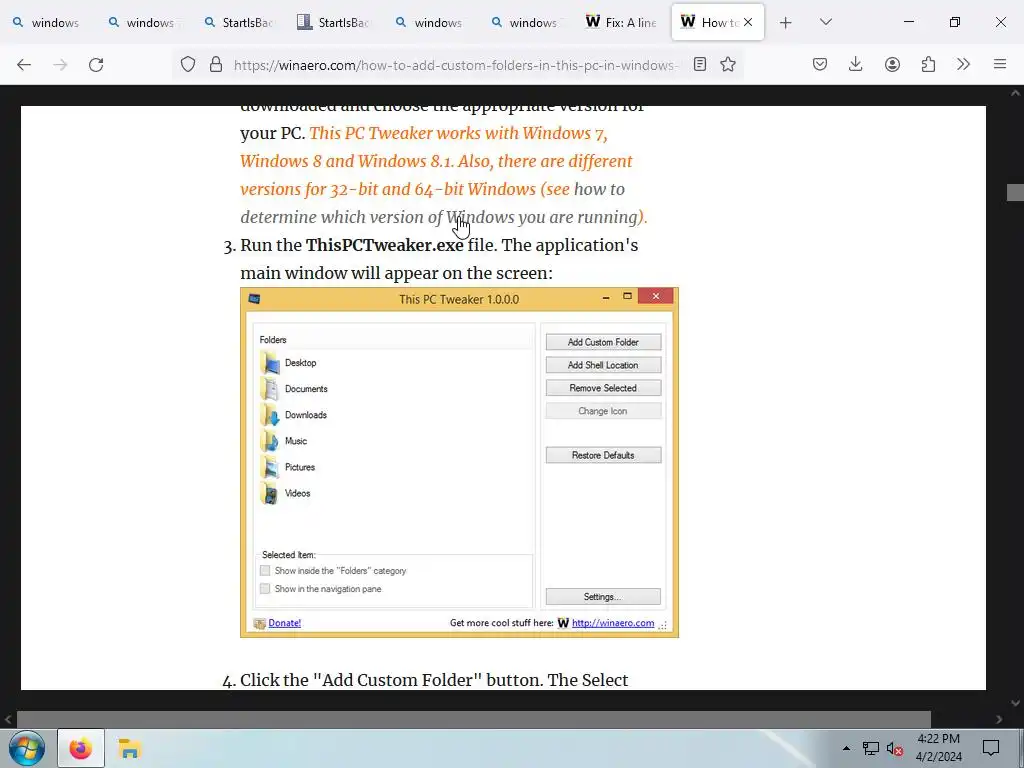Open the tracking protection shield panel
Screen dimensions: 1024x768
[188, 64]
